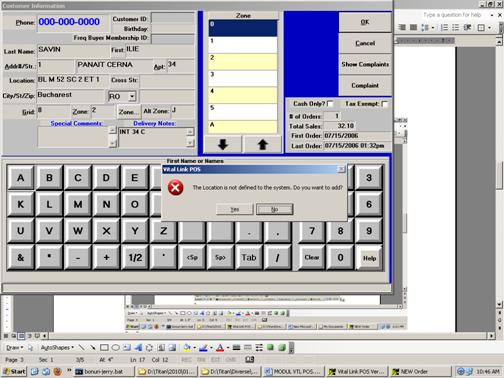
Task: Open the AutoShapes dropdown menu
Action: coord(57,348)
